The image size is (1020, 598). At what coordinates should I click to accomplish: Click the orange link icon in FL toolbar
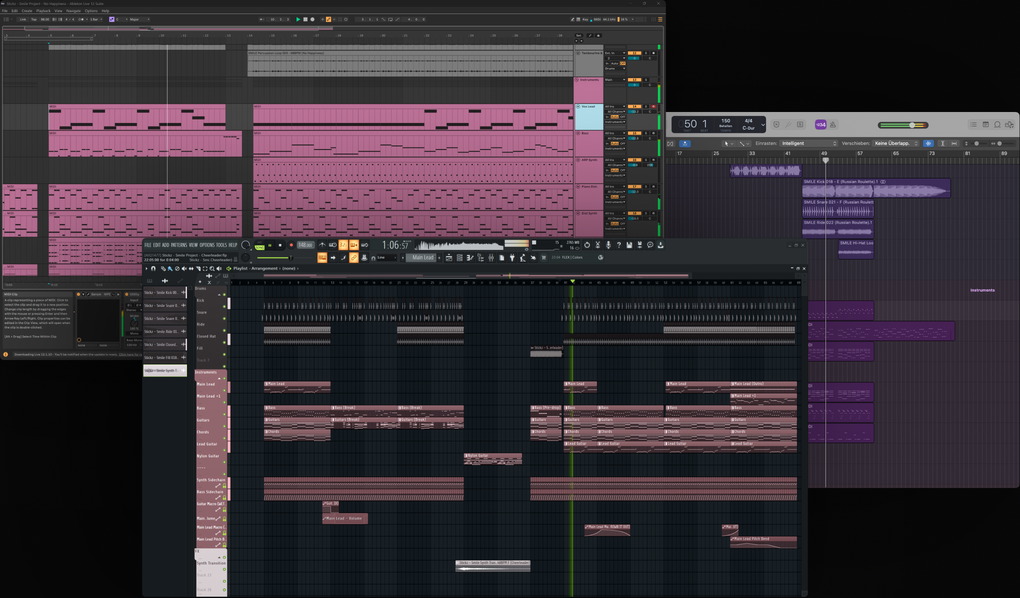coord(353,258)
